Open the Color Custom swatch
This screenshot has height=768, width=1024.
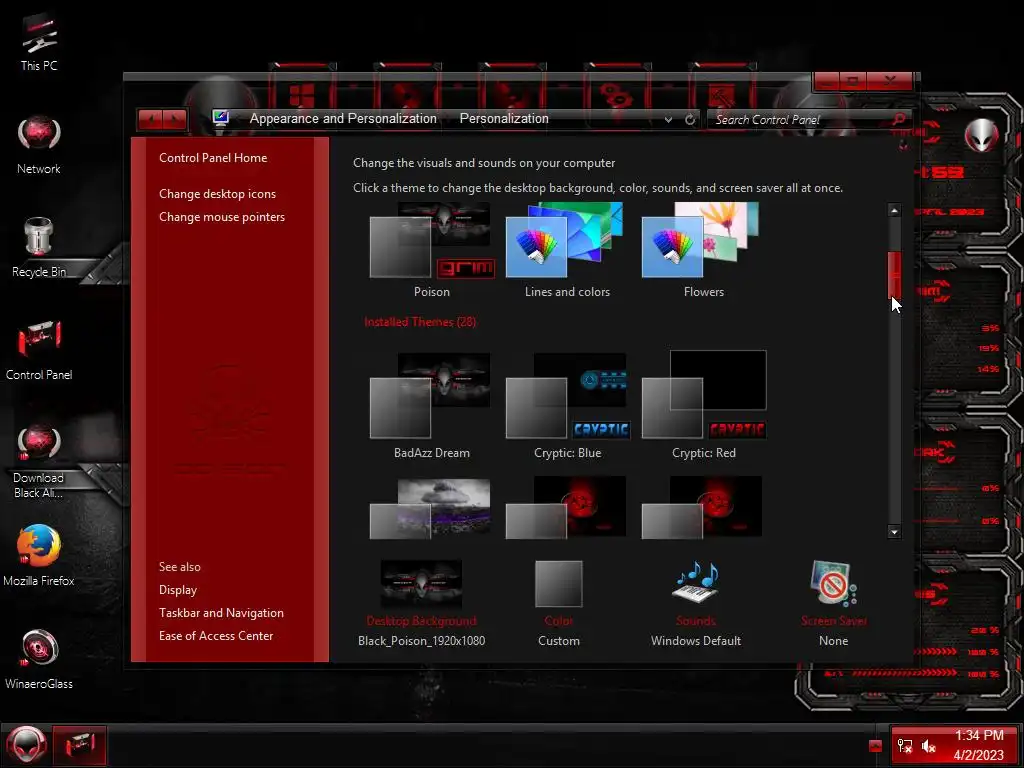click(x=558, y=583)
